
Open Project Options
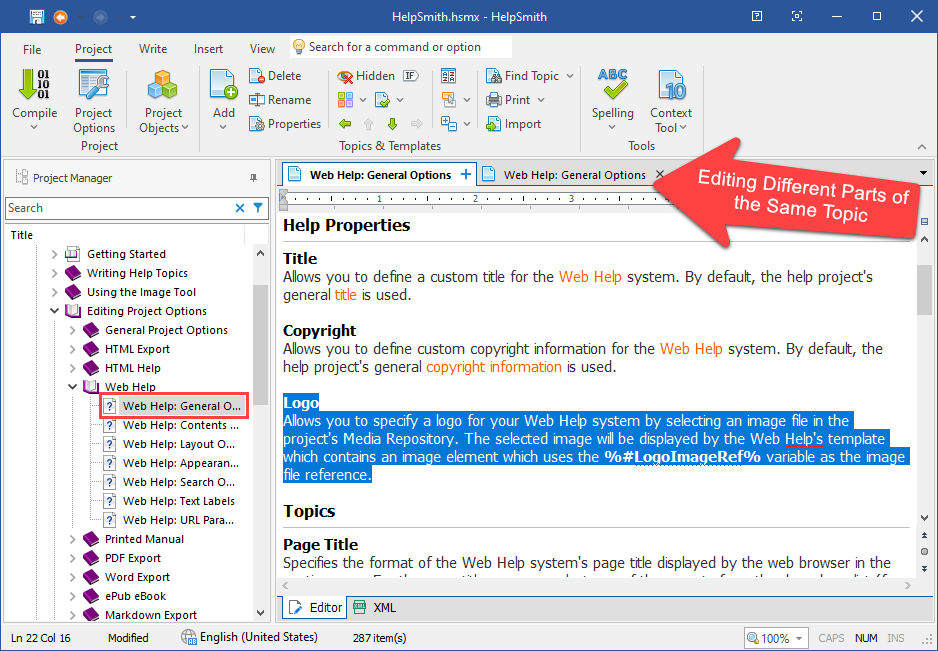(x=93, y=101)
